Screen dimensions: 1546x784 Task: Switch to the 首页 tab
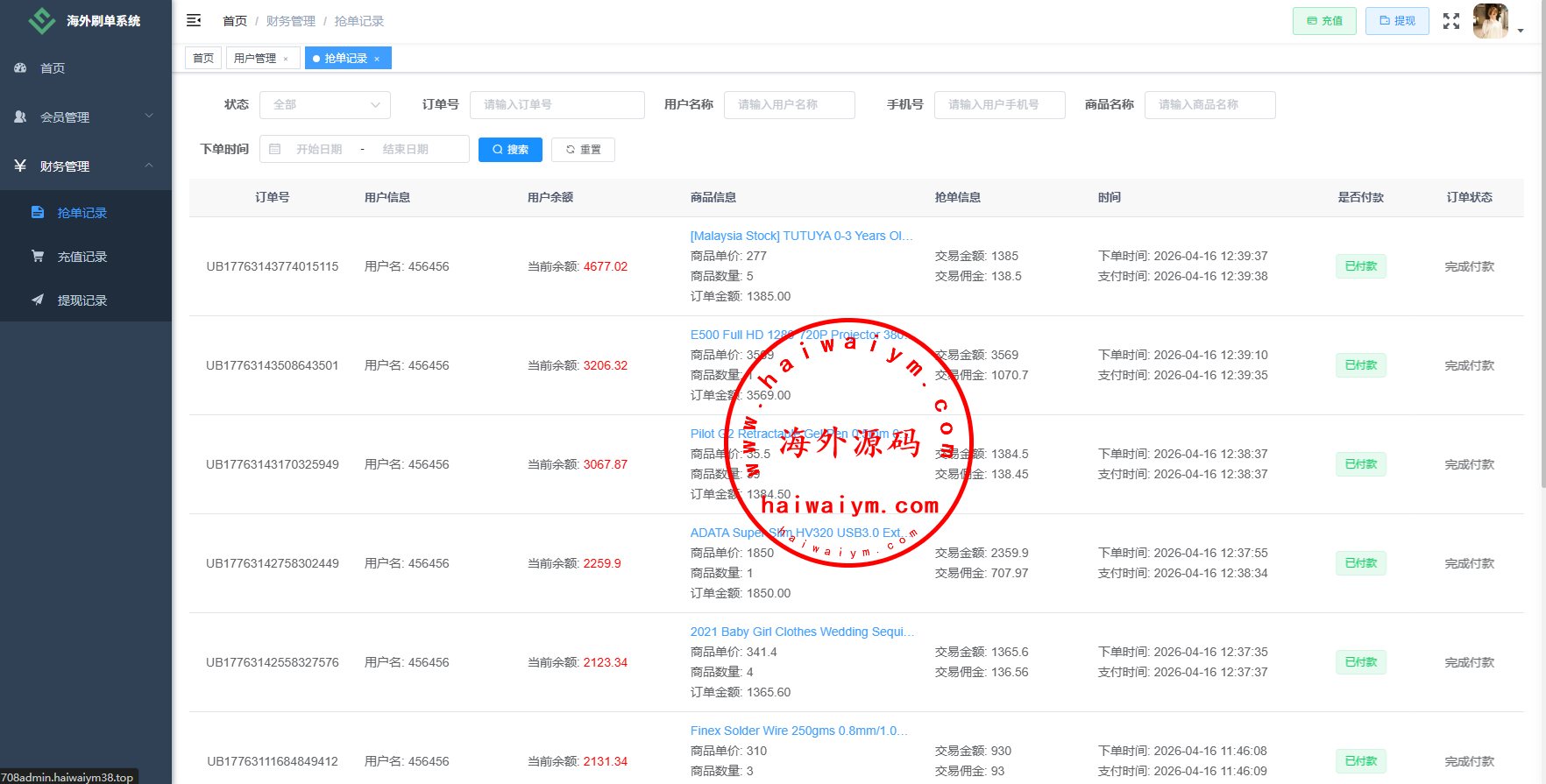click(x=203, y=59)
